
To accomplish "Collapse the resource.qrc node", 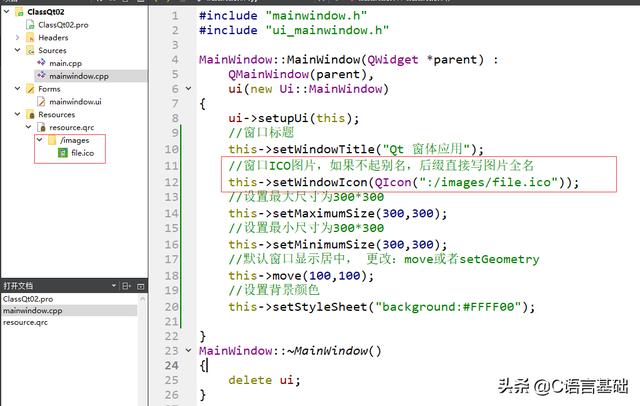I will click(x=28, y=127).
